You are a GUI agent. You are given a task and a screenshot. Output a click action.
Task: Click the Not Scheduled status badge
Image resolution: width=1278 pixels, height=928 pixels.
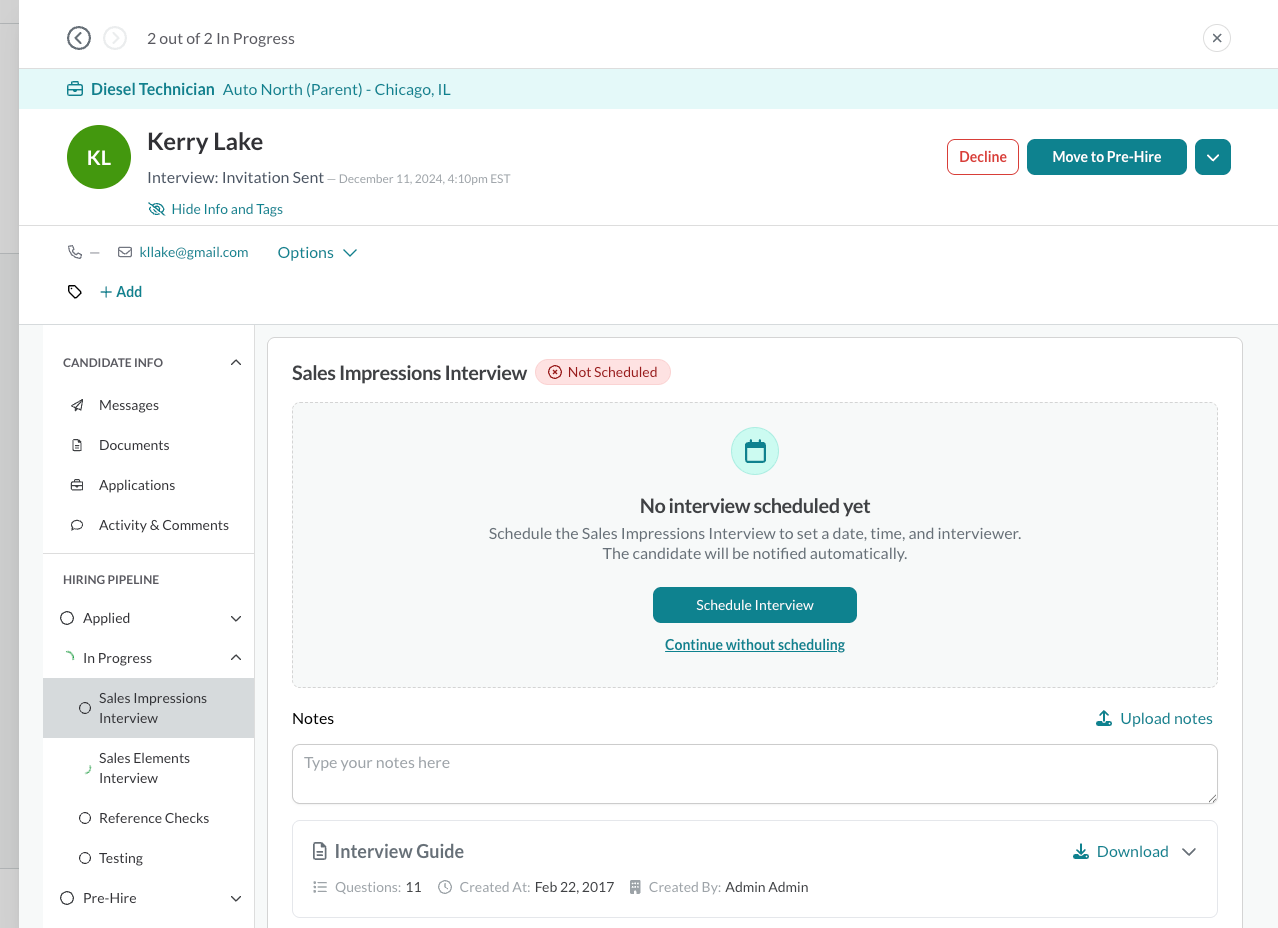coord(603,372)
